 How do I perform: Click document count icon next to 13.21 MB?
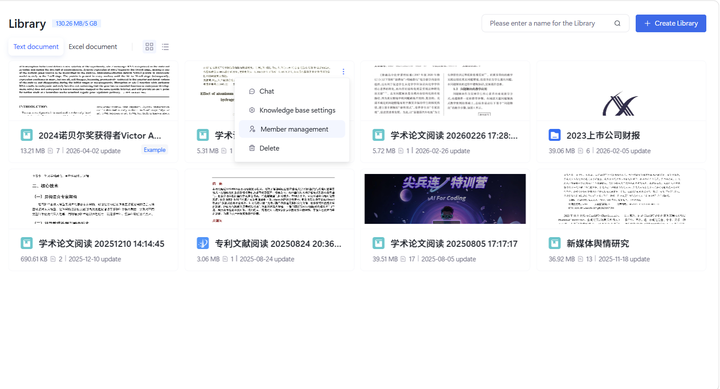pos(51,151)
